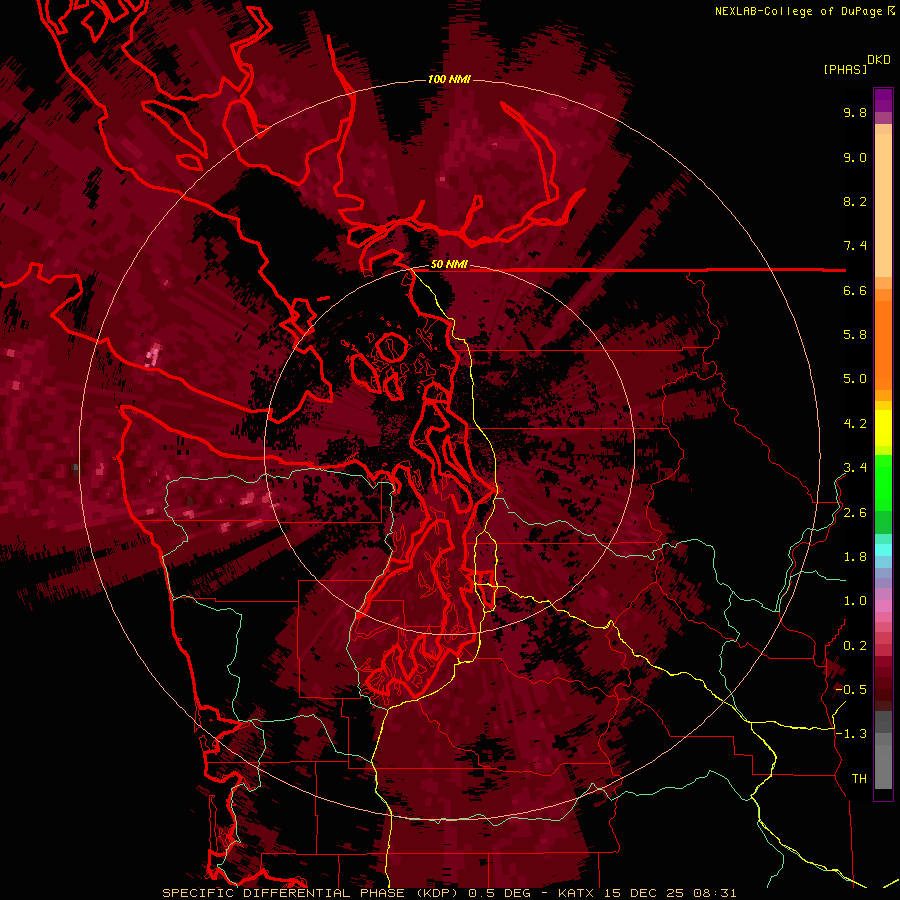This screenshot has height=900, width=900.
Task: Click the KATX radar site identifier
Action: [576, 893]
